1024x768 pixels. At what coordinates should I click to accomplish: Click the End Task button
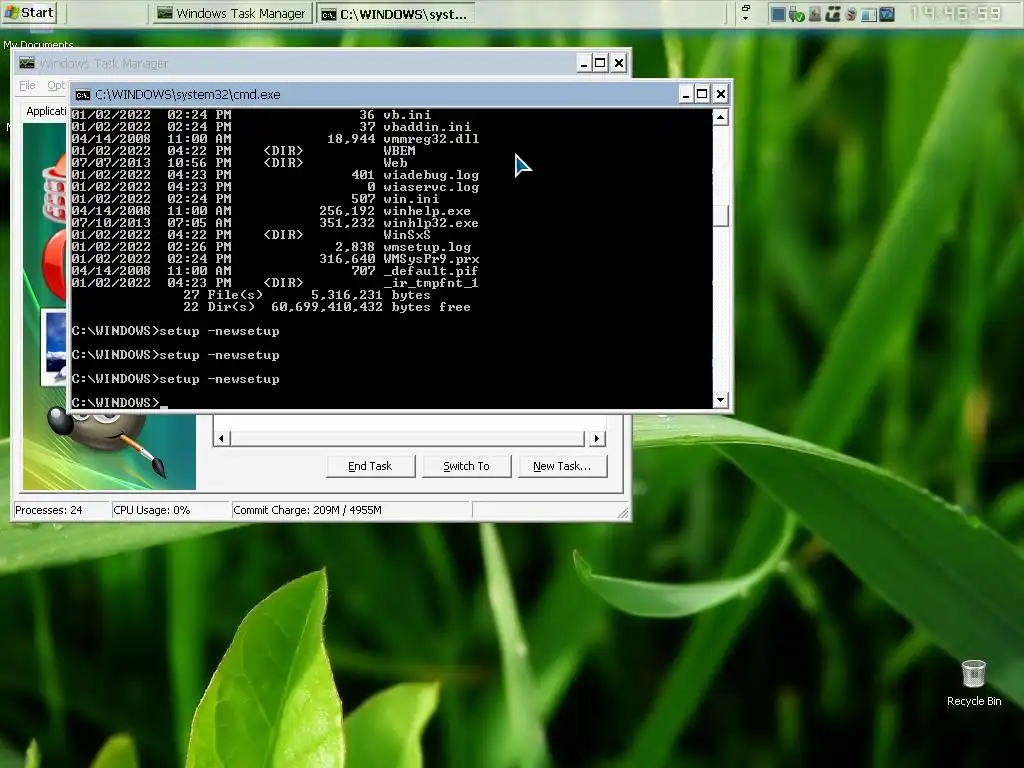pyautogui.click(x=370, y=466)
